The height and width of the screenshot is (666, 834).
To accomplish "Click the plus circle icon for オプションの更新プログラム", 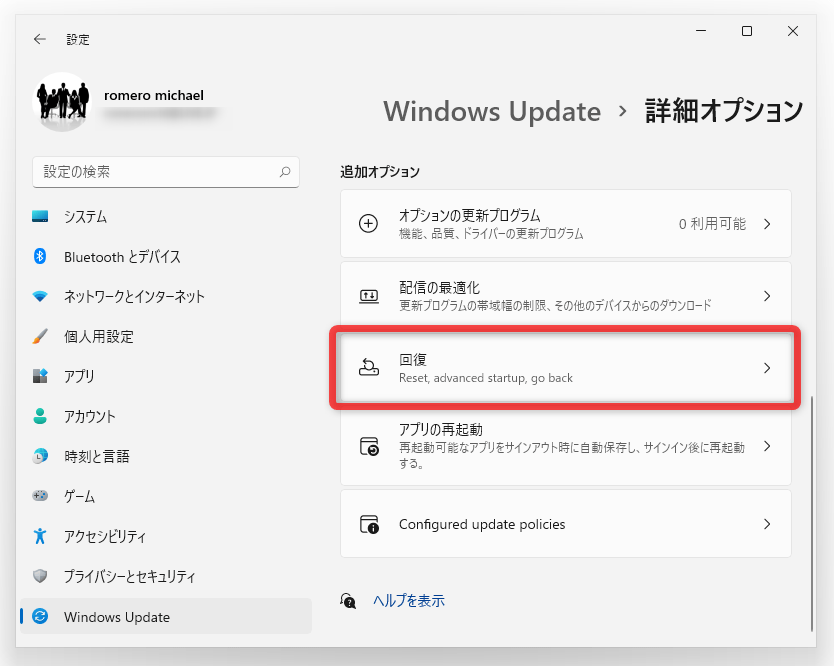I will 369,223.
